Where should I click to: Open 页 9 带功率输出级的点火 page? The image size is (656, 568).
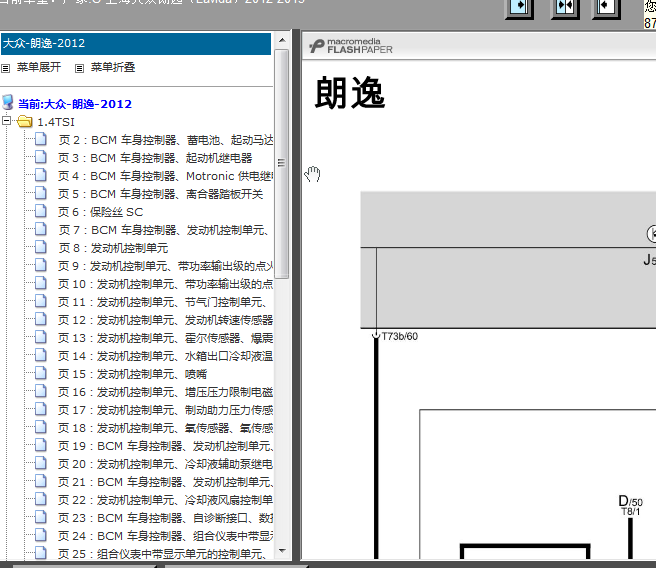coord(166,266)
